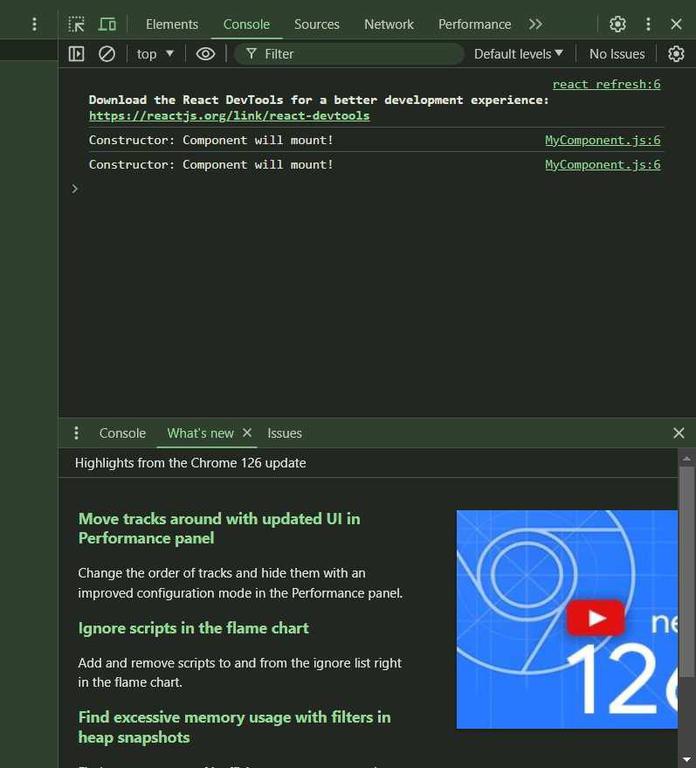Open Move tracks around with updated UI article
The width and height of the screenshot is (696, 768).
tap(219, 528)
